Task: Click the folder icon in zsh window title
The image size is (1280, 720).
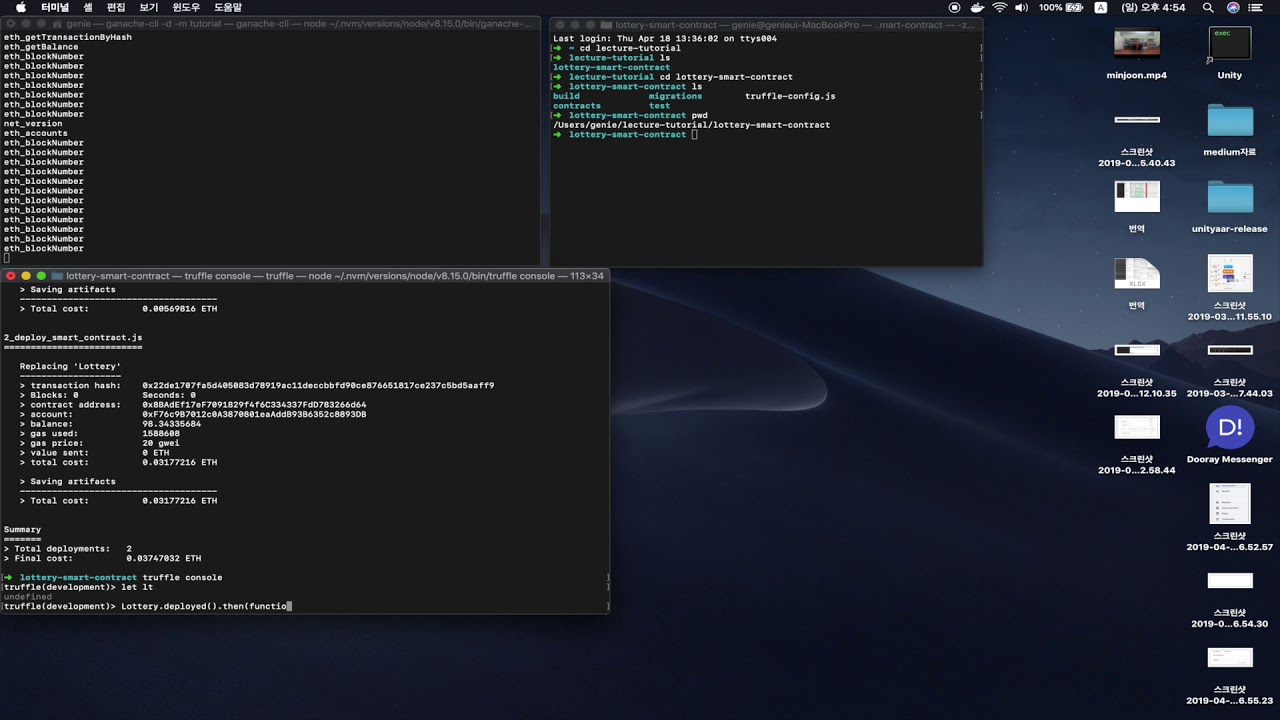Action: (x=608, y=23)
